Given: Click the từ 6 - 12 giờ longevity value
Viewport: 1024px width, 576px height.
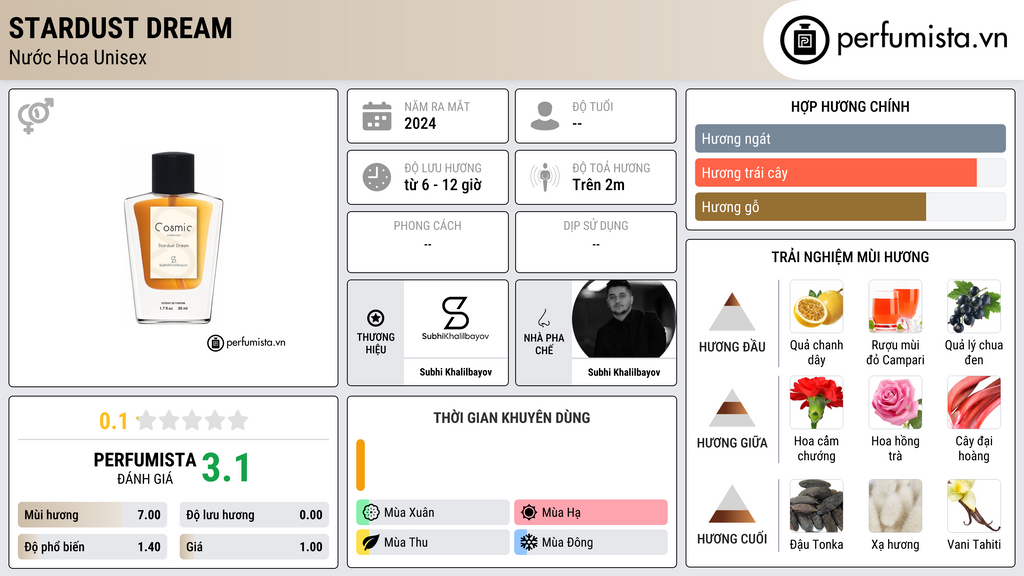Looking at the screenshot, I should [x=443, y=185].
